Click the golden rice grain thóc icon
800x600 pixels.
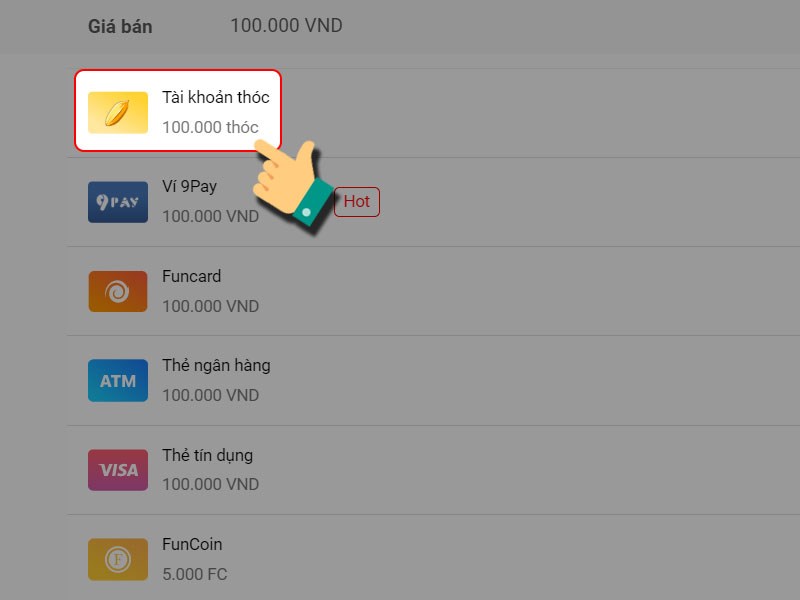[x=118, y=113]
